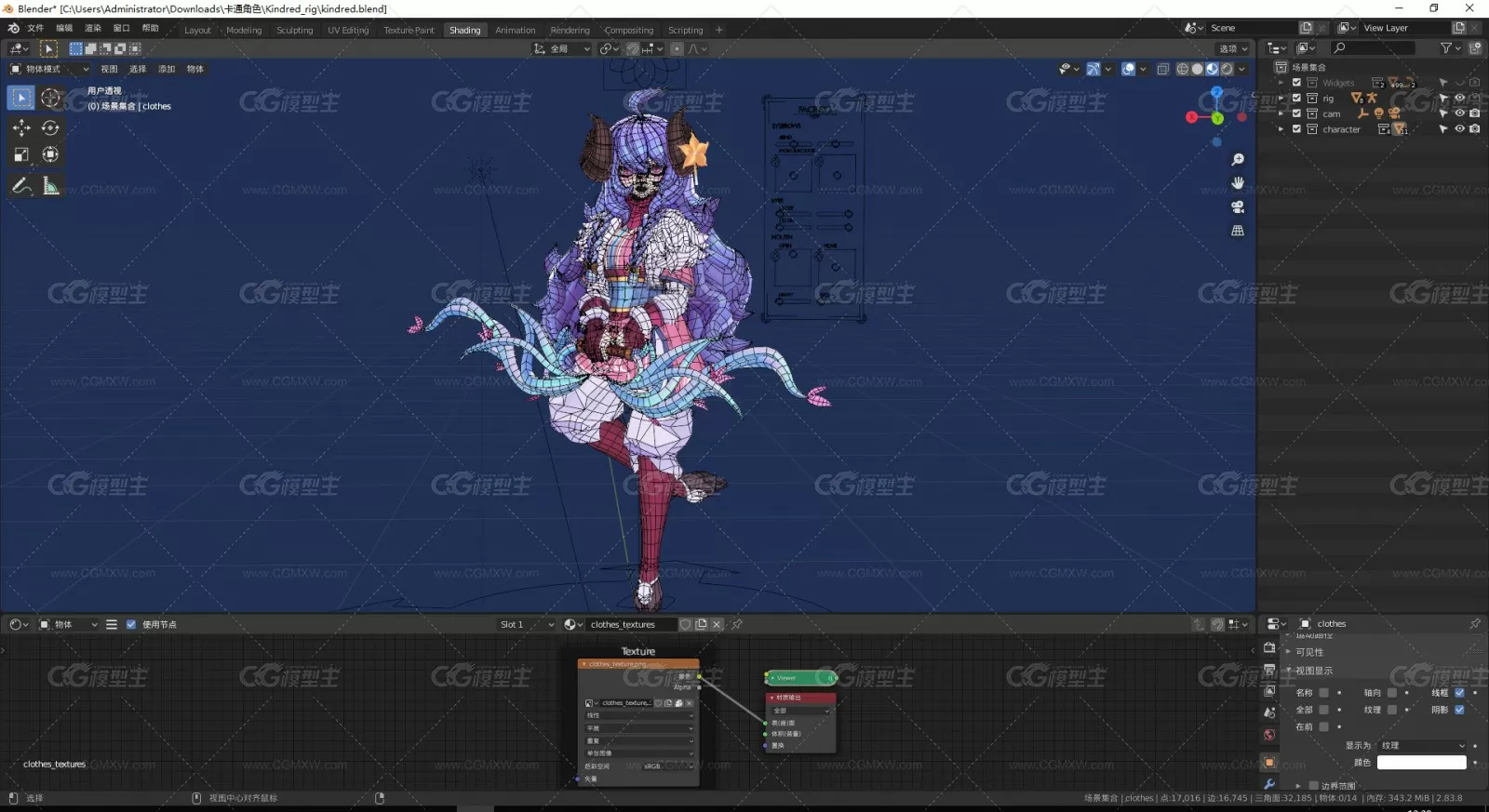This screenshot has width=1489, height=812.
Task: Toggle X-ray mode icon
Action: [x=1163, y=69]
